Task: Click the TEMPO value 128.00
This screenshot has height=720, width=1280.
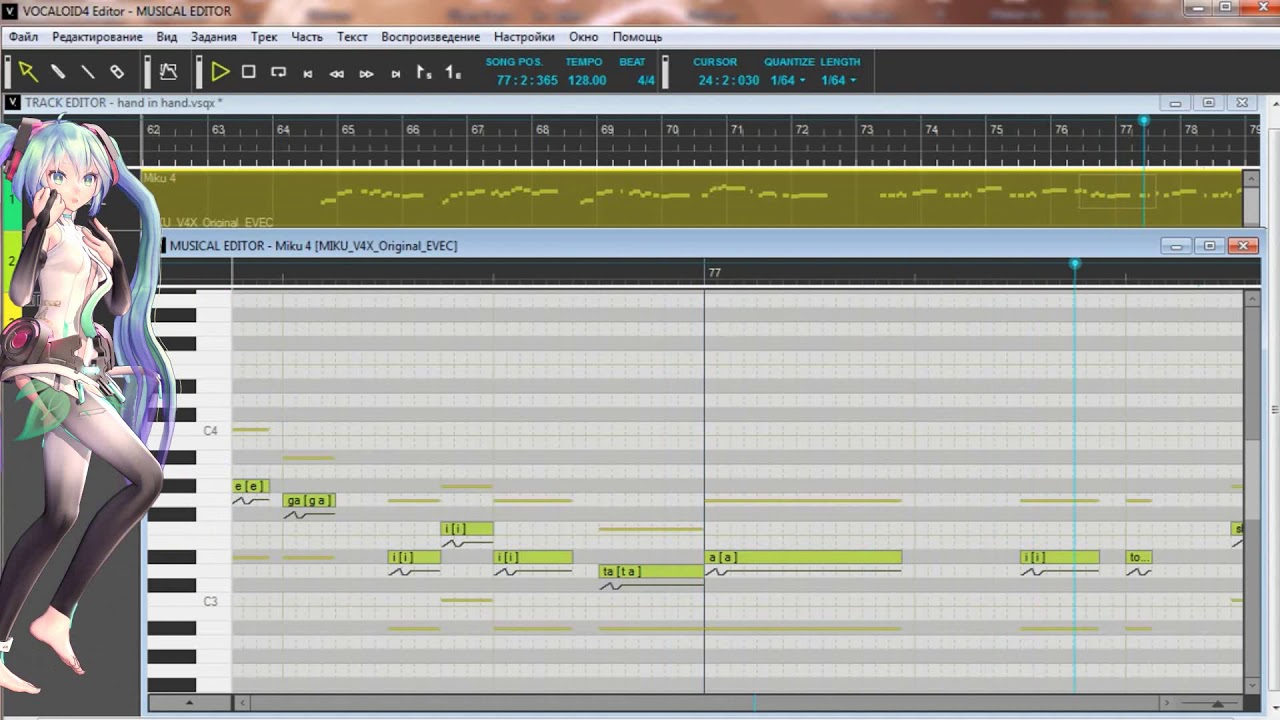Action: [587, 80]
